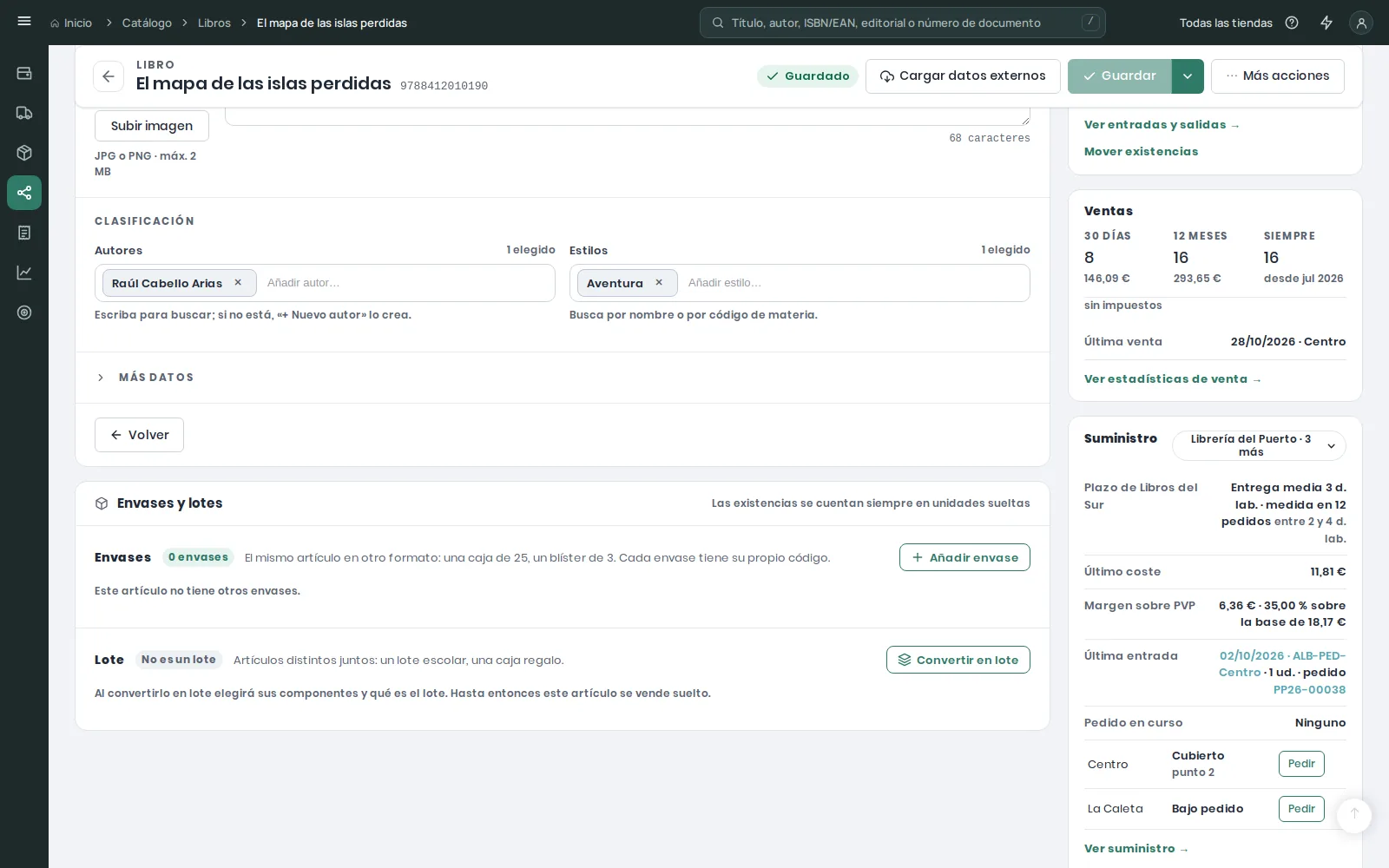Open the hamburger main menu
The width and height of the screenshot is (1389, 868).
coord(24,22)
